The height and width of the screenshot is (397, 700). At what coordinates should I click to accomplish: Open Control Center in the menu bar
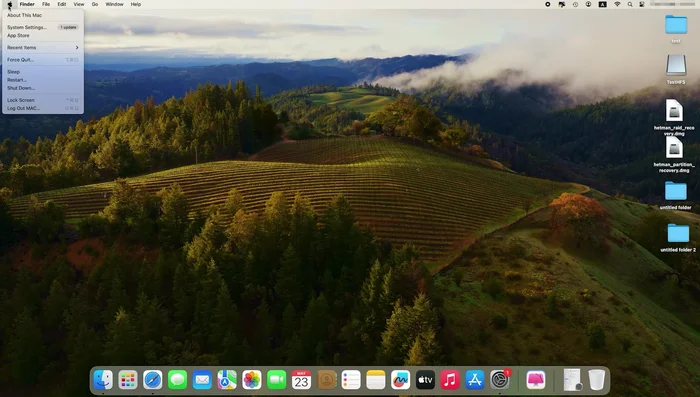pyautogui.click(x=642, y=4)
